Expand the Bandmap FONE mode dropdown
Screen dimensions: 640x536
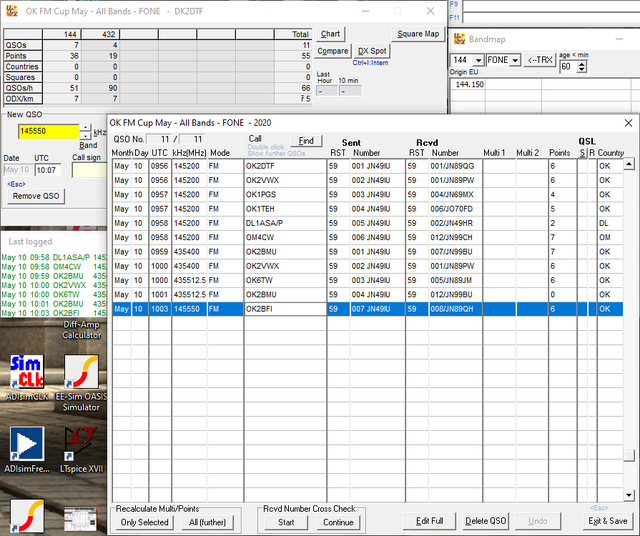(x=514, y=61)
